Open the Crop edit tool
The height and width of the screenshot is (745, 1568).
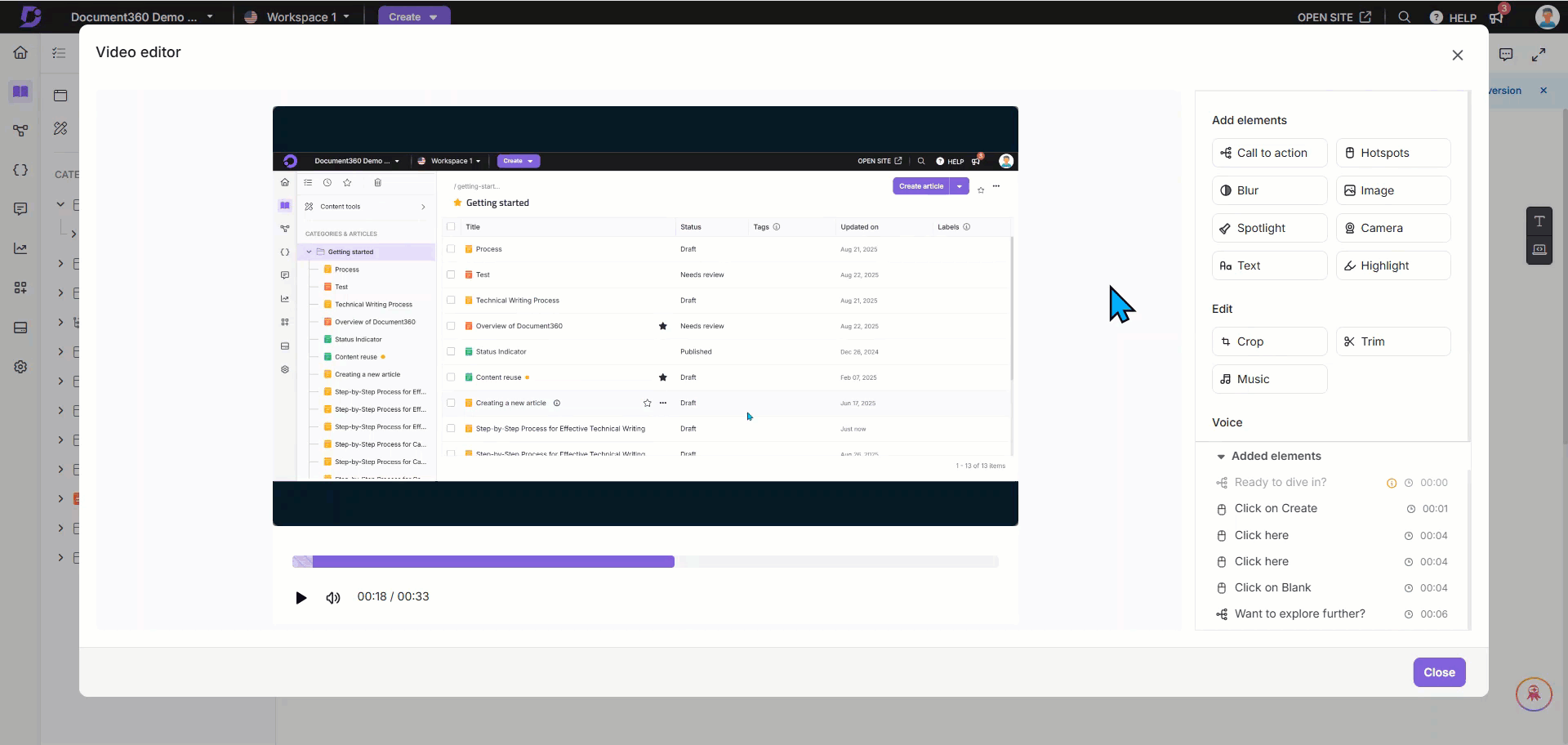1269,341
